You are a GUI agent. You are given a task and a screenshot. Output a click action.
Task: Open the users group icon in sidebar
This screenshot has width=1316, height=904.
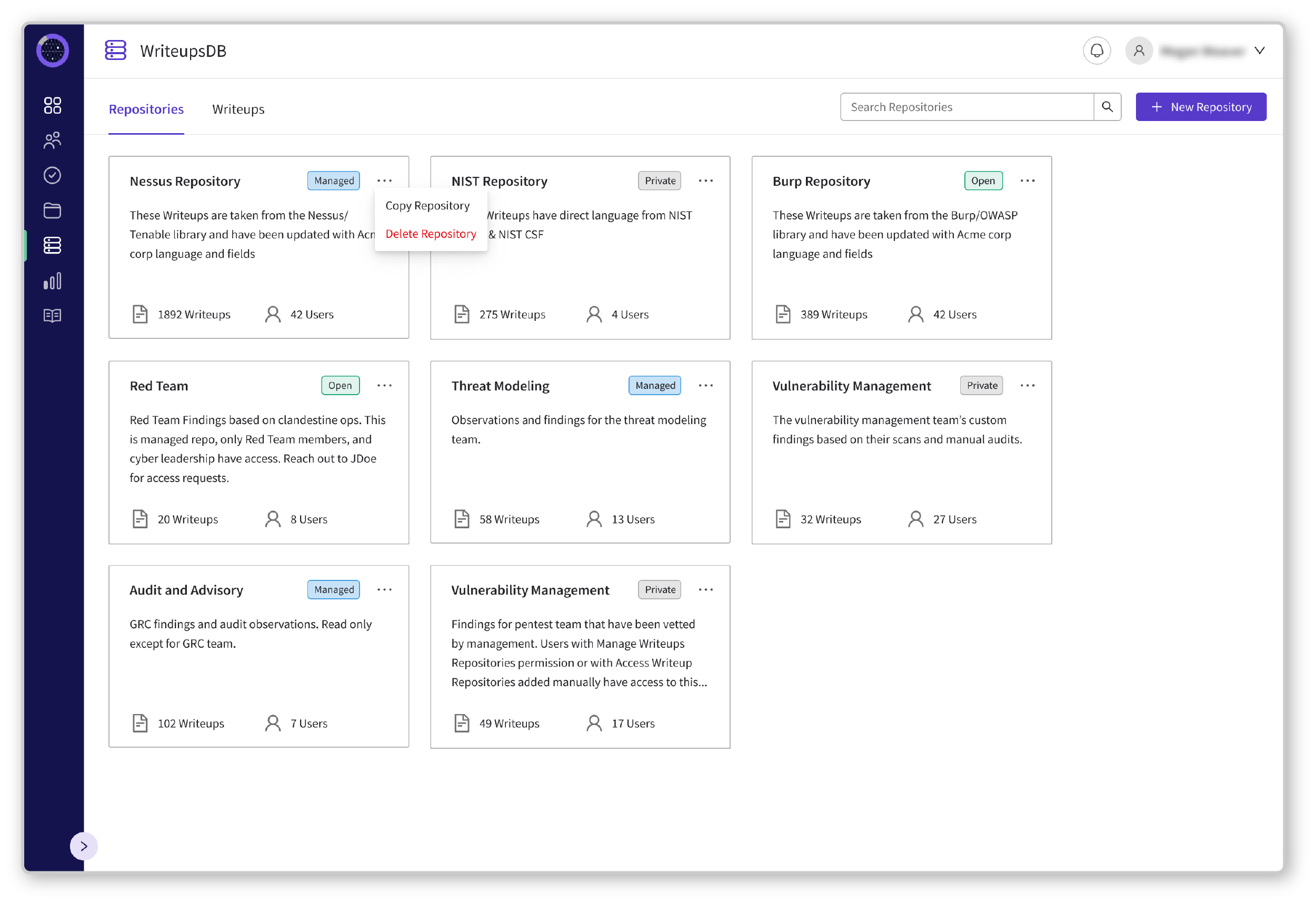point(53,140)
